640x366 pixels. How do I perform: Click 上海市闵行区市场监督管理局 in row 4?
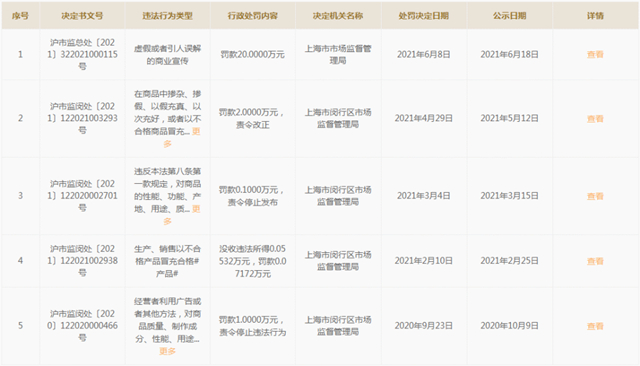click(338, 261)
